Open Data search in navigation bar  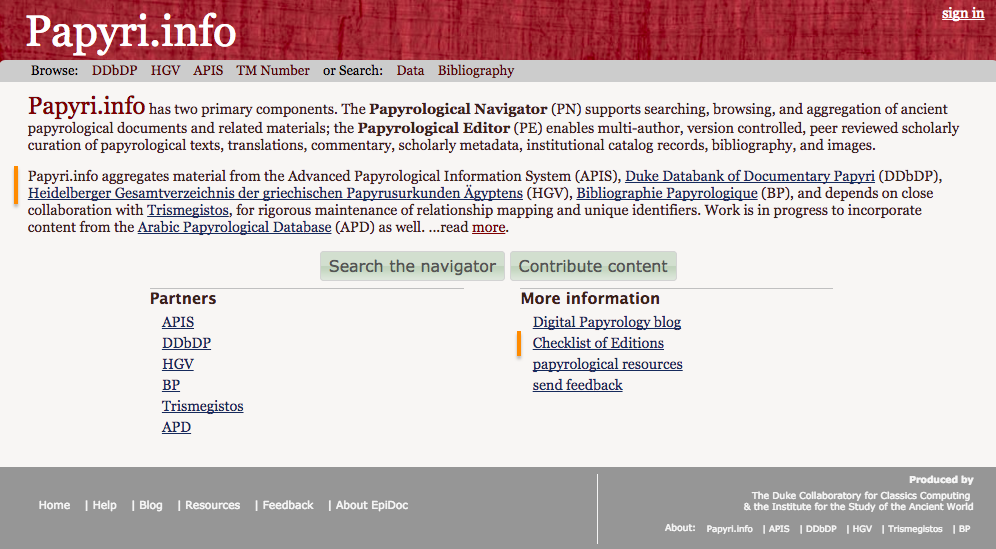click(x=410, y=71)
